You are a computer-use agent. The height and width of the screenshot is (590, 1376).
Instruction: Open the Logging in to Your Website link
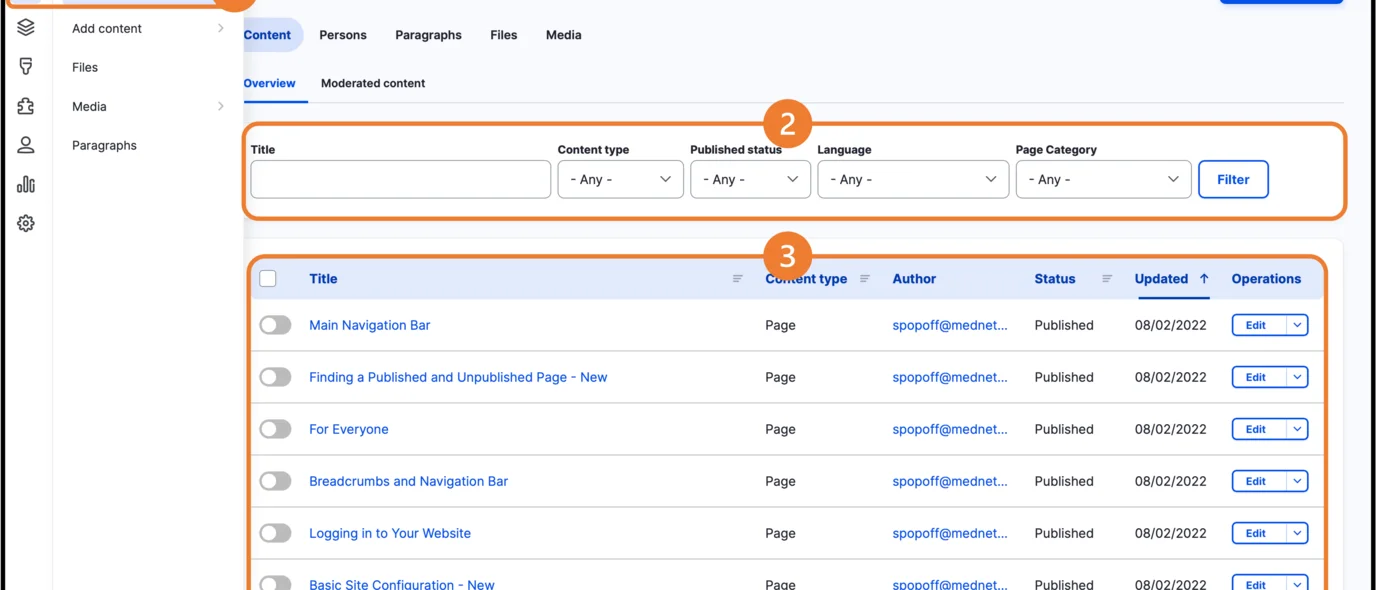389,533
